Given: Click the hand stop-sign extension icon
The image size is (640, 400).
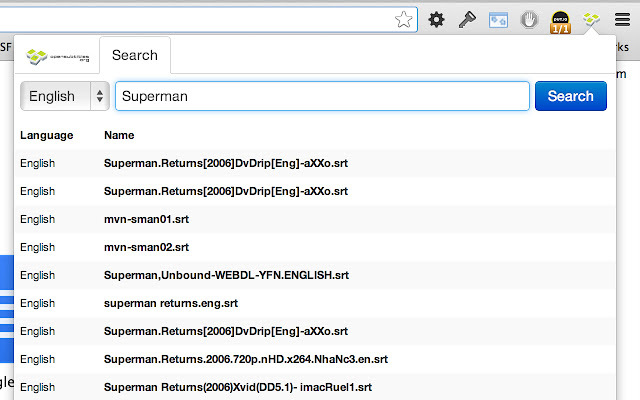Looking at the screenshot, I should (529, 20).
